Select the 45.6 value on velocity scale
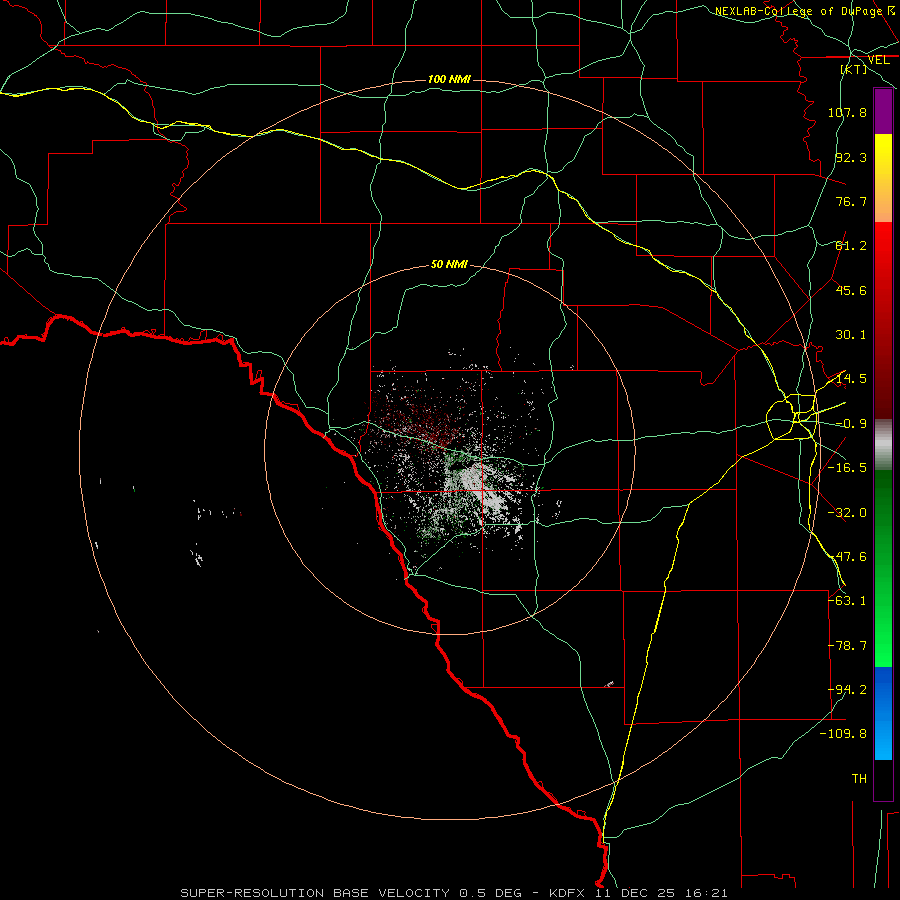The width and height of the screenshot is (900, 900). pyautogui.click(x=851, y=290)
